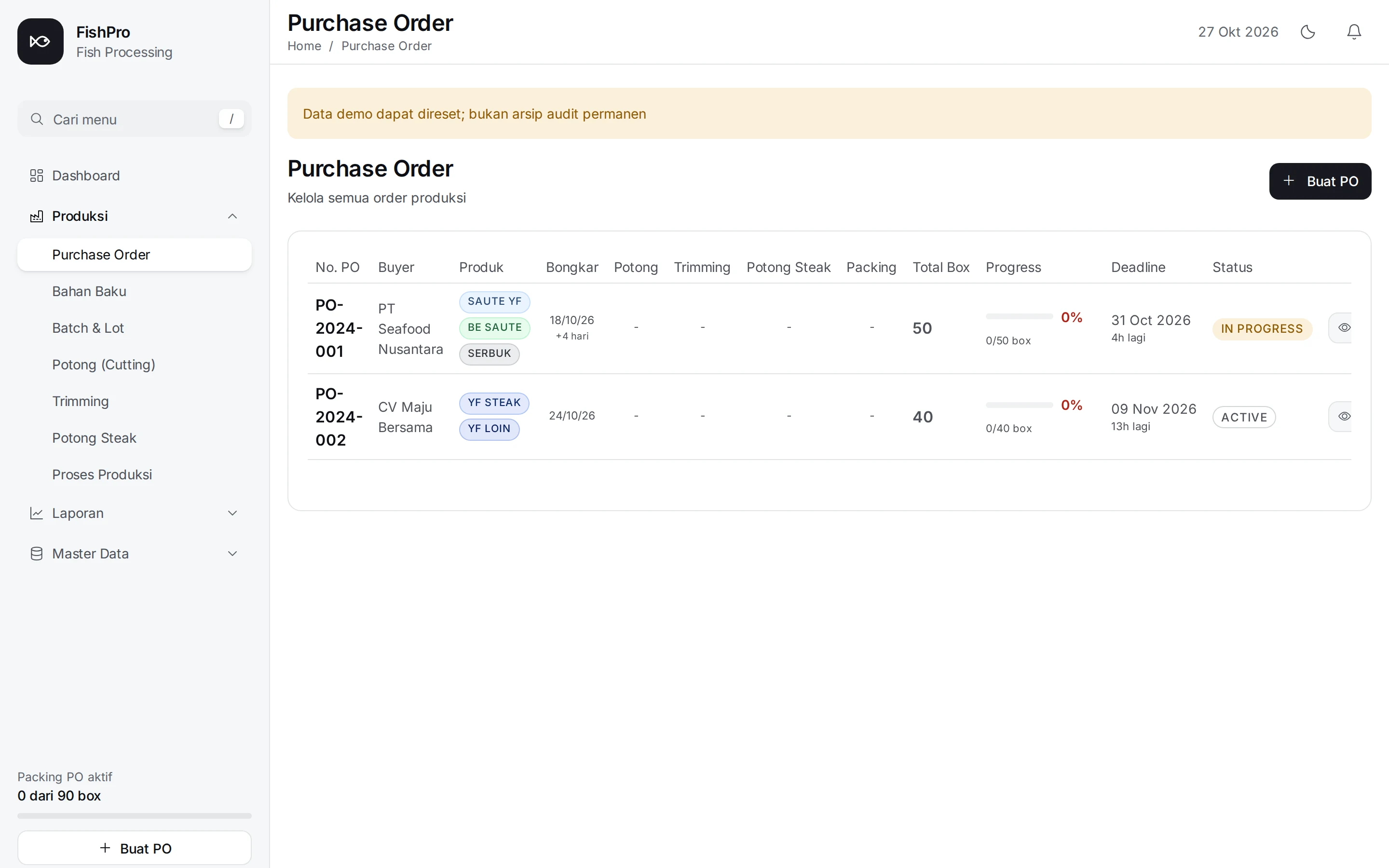1389x868 pixels.
Task: Click the Master Data database icon
Action: click(x=37, y=554)
